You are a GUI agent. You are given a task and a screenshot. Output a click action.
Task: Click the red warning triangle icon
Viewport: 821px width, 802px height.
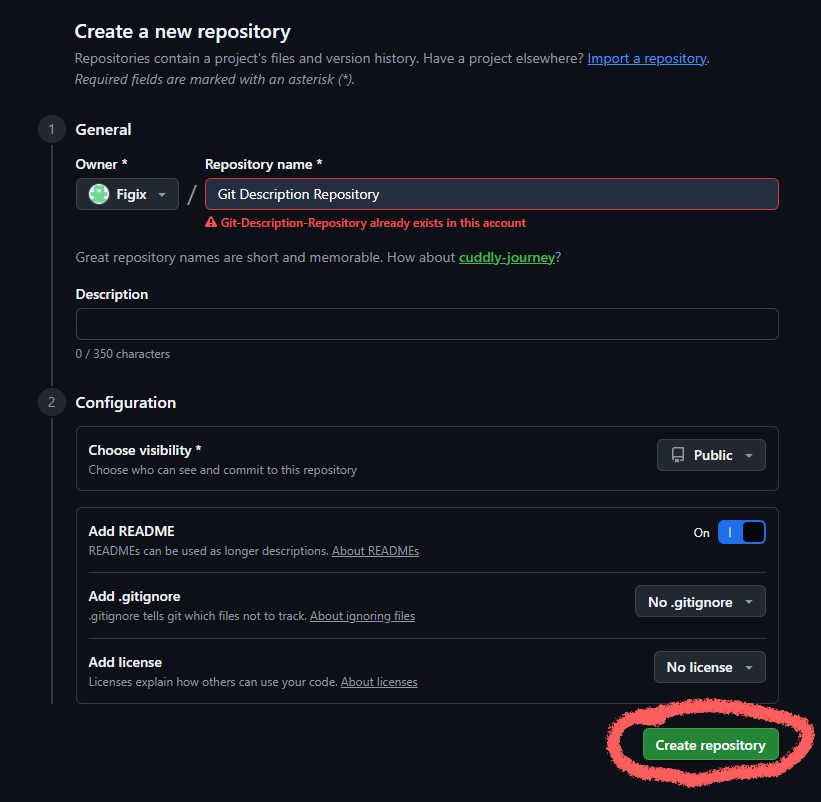click(x=211, y=223)
